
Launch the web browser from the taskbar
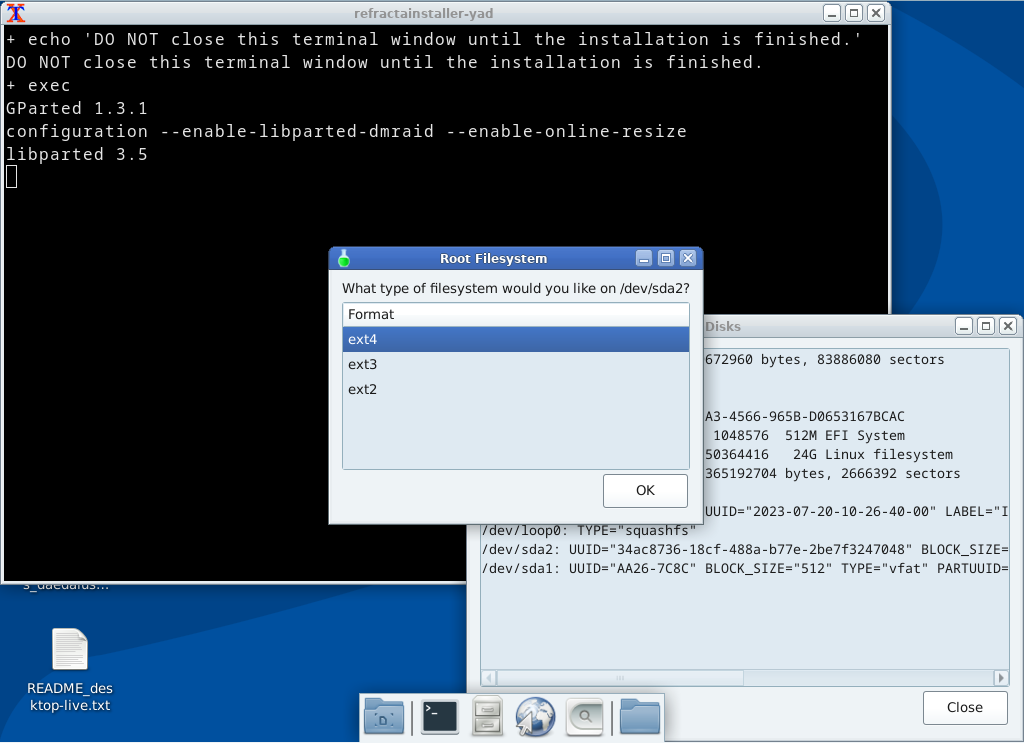point(535,716)
